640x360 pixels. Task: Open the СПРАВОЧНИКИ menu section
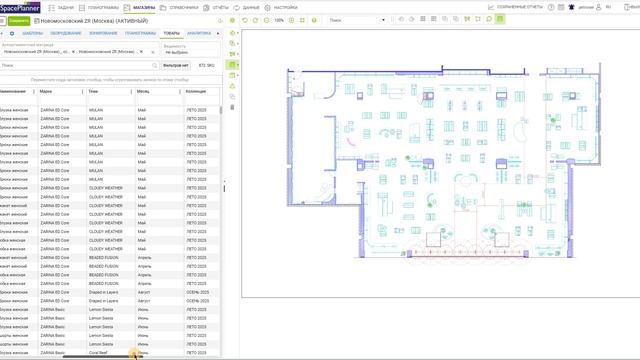tap(179, 7)
